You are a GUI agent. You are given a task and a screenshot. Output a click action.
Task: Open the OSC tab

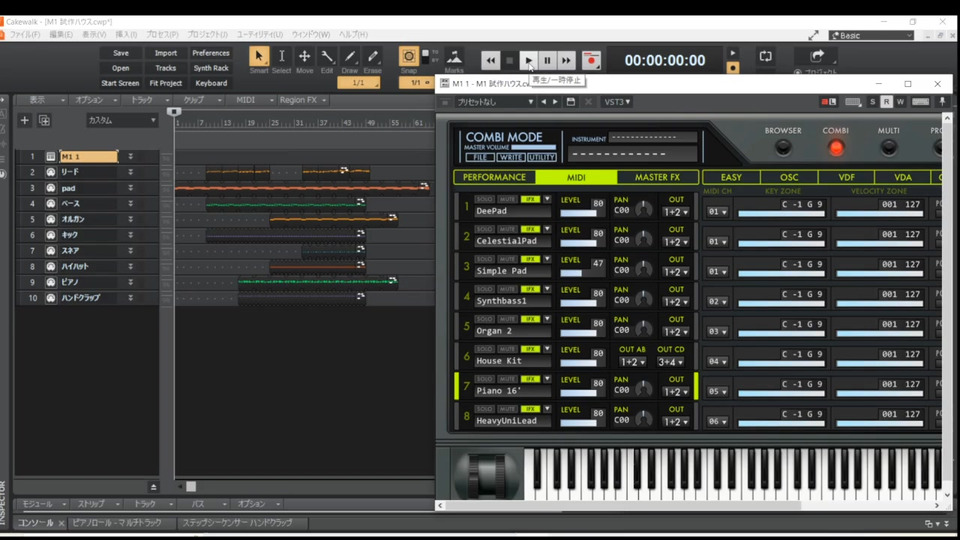tap(789, 177)
